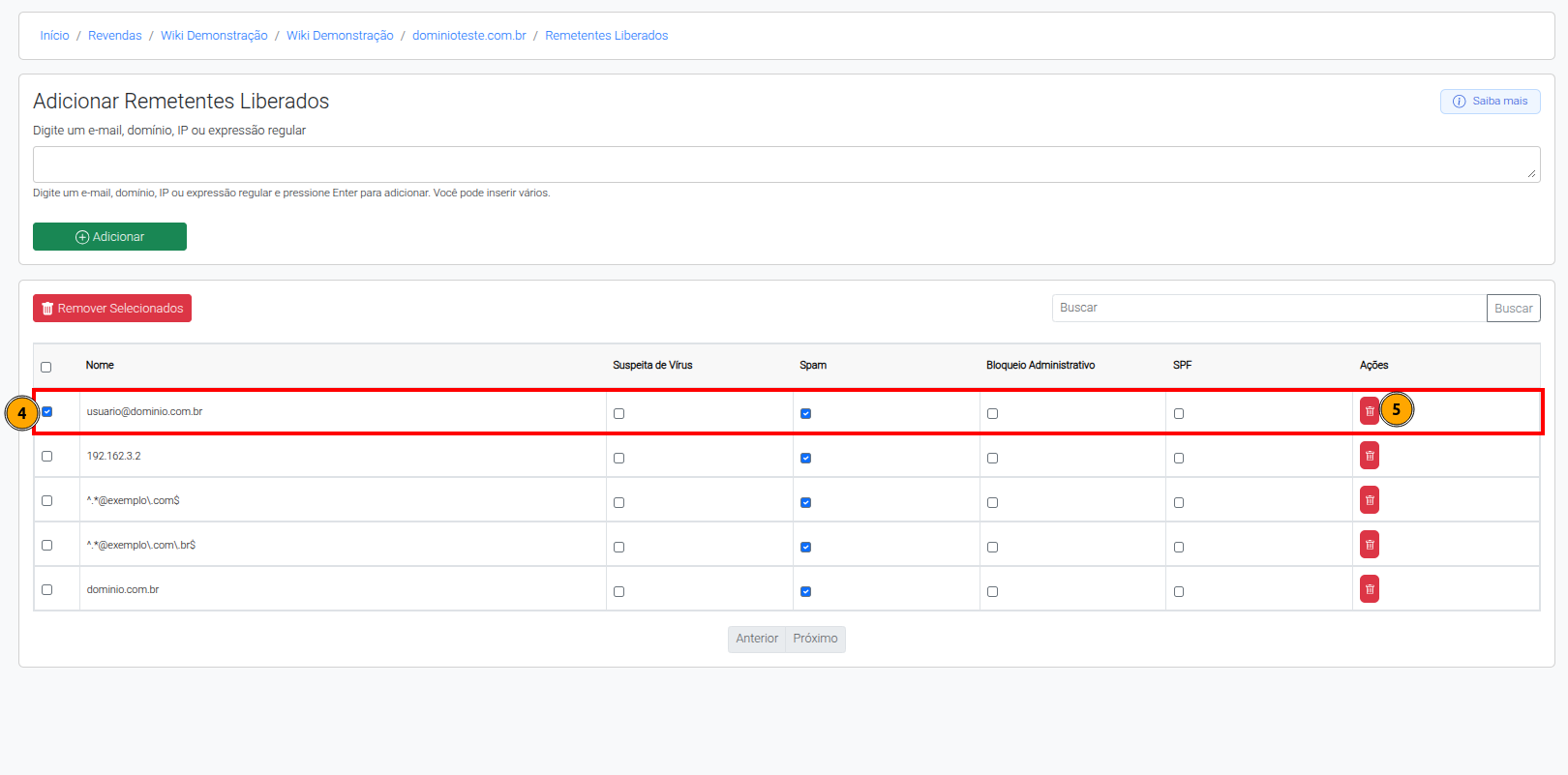Click the Adicionar Remetentes Liberados heading
Image resolution: width=1568 pixels, height=775 pixels.
[x=181, y=102]
